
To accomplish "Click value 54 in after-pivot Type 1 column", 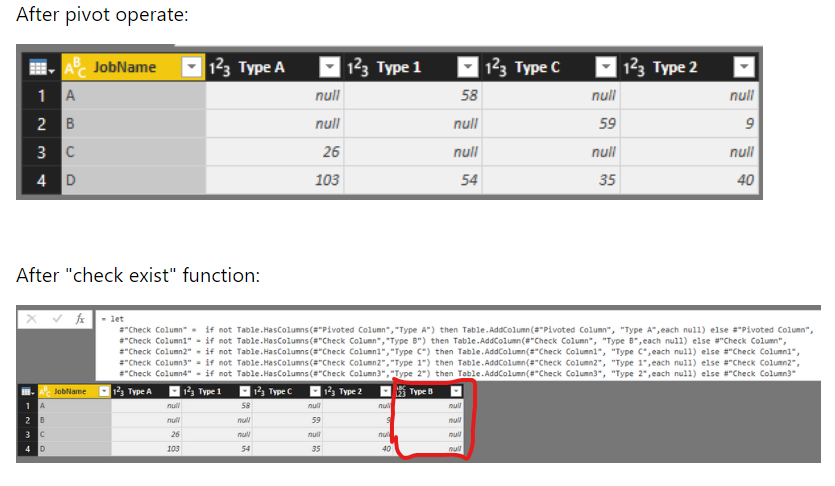I will 469,180.
